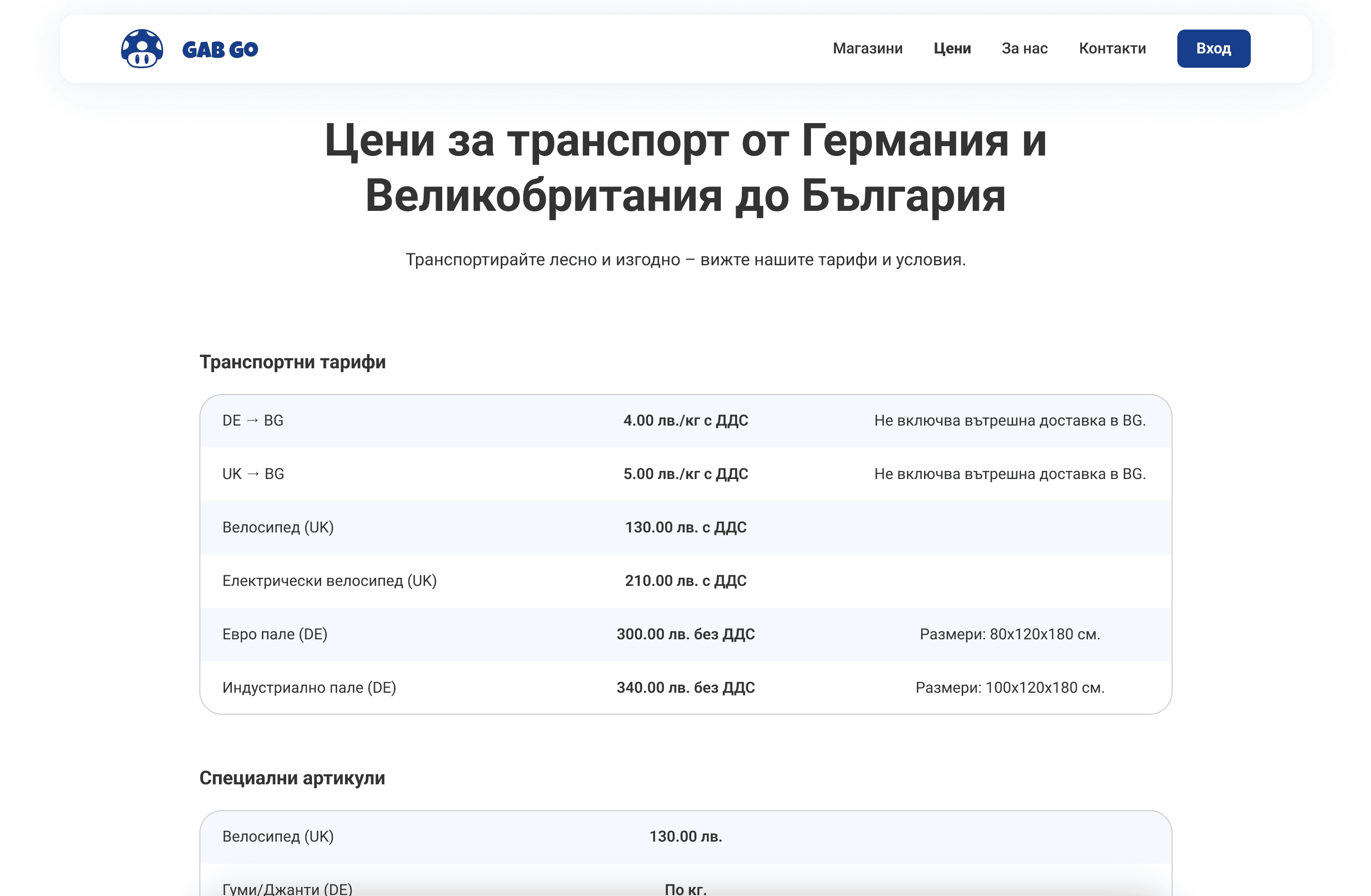Go to the За нас page
Viewport: 1371px width, 896px height.
point(1024,48)
